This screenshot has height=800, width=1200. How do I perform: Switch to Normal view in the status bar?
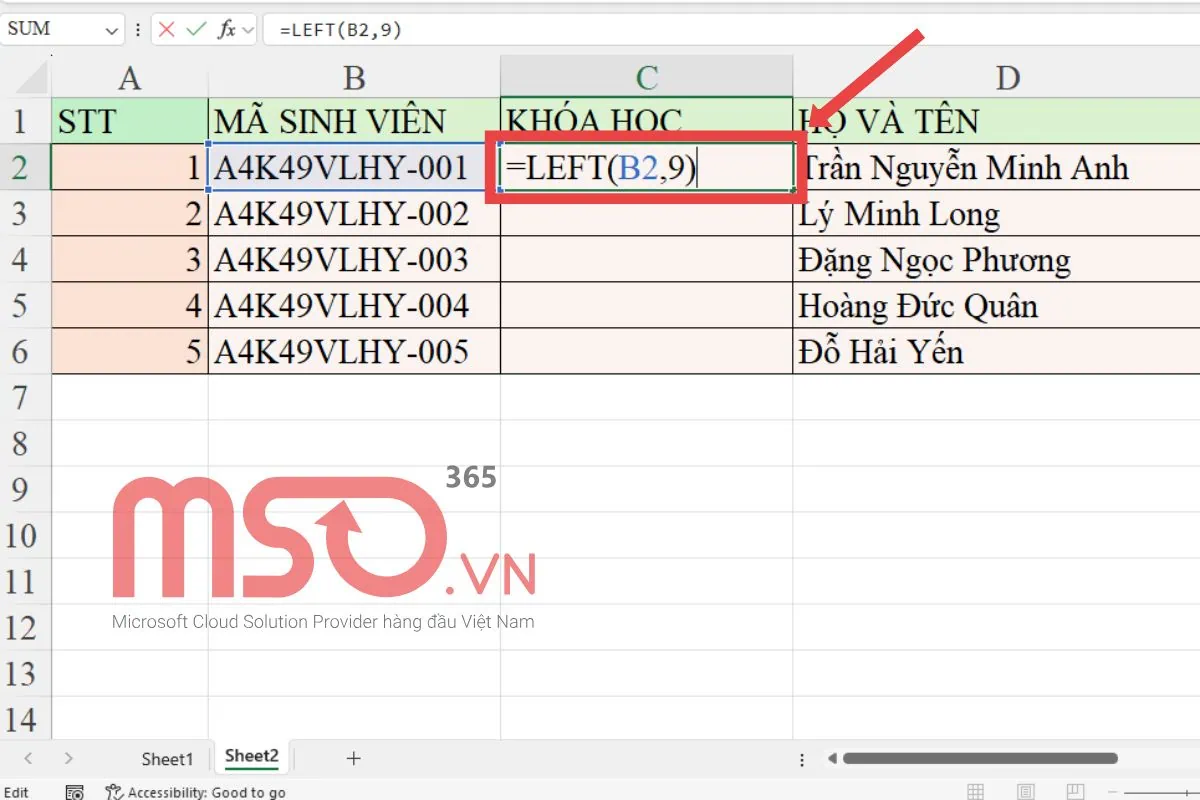[x=975, y=790]
